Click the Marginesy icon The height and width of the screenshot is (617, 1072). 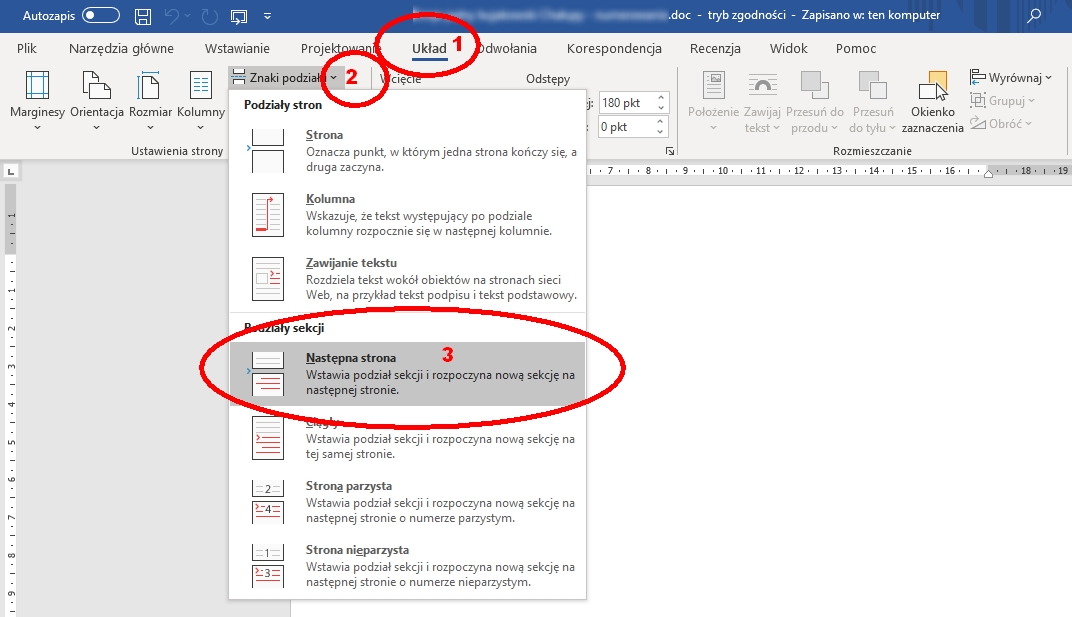pyautogui.click(x=37, y=86)
